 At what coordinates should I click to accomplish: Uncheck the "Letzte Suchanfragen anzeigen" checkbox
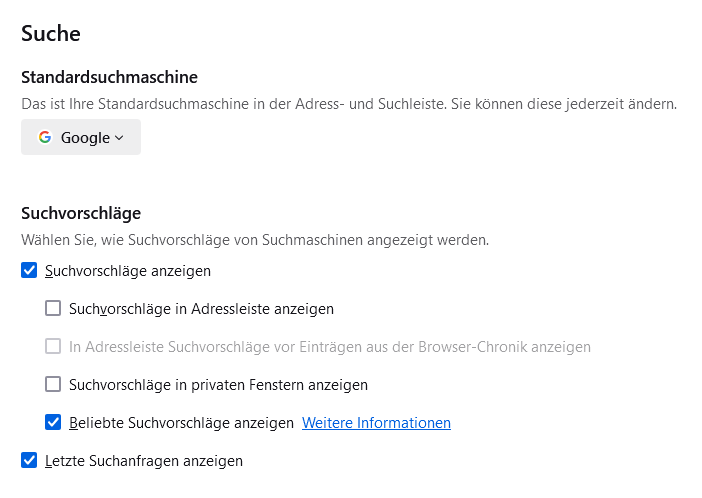[29, 461]
